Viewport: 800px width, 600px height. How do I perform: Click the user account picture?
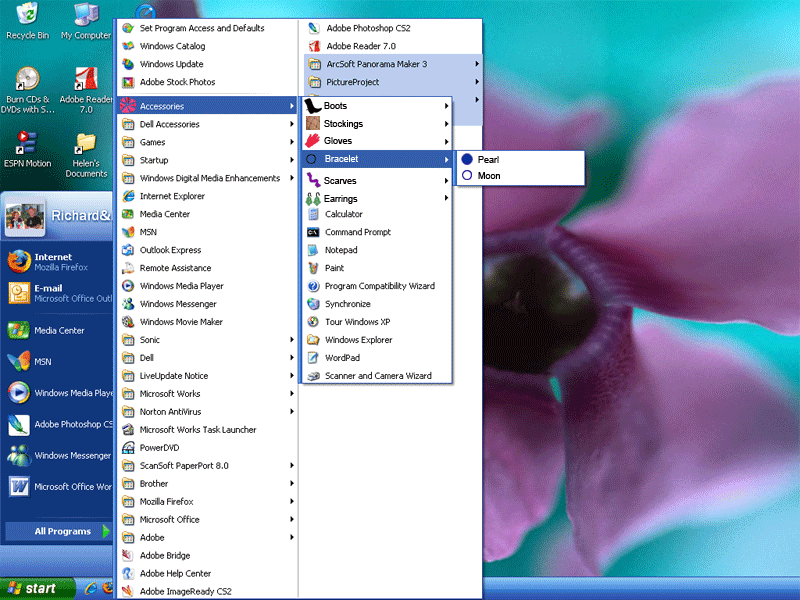pyautogui.click(x=24, y=217)
